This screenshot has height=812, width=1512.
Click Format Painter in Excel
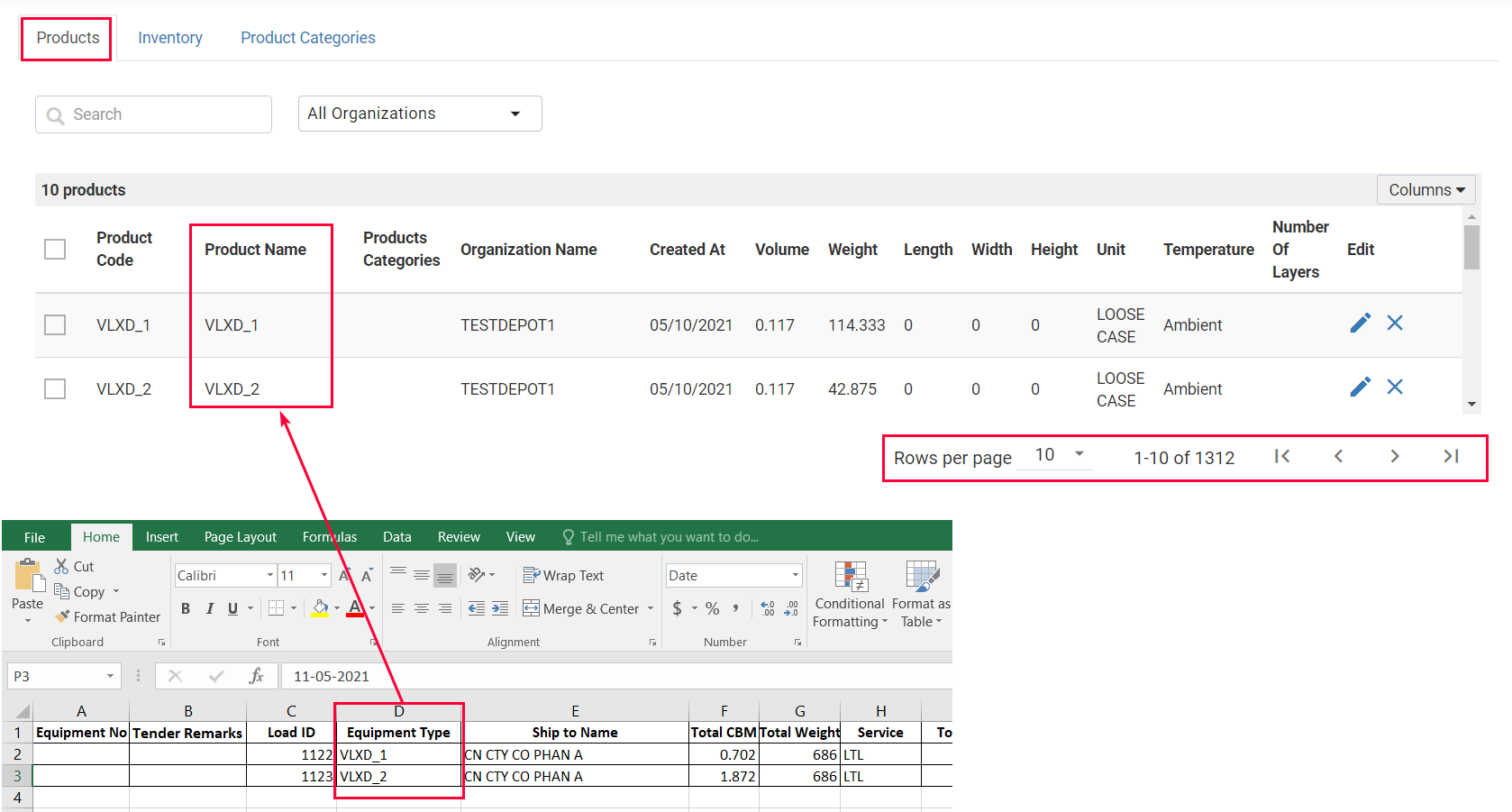(x=108, y=616)
